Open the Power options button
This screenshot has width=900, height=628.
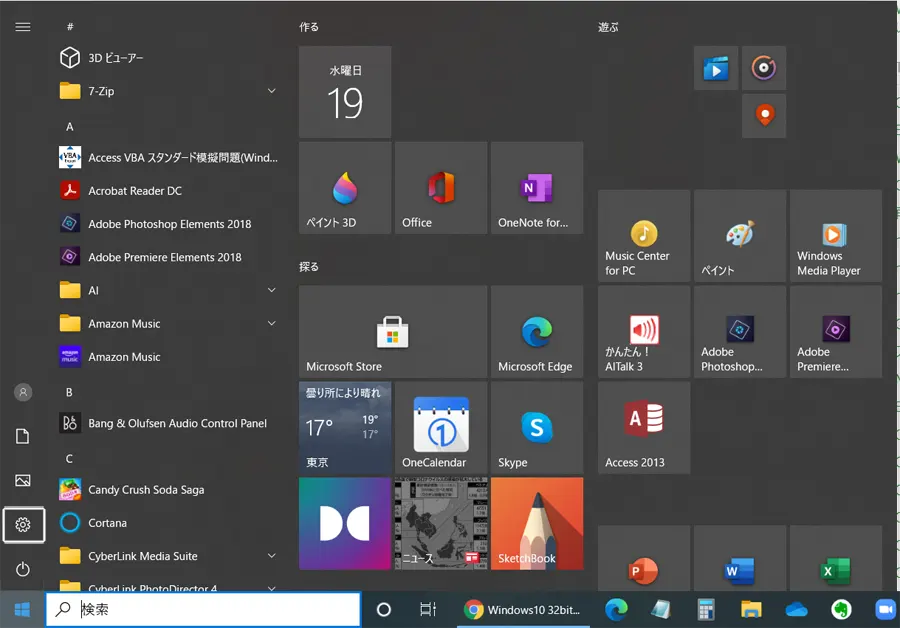click(23, 569)
